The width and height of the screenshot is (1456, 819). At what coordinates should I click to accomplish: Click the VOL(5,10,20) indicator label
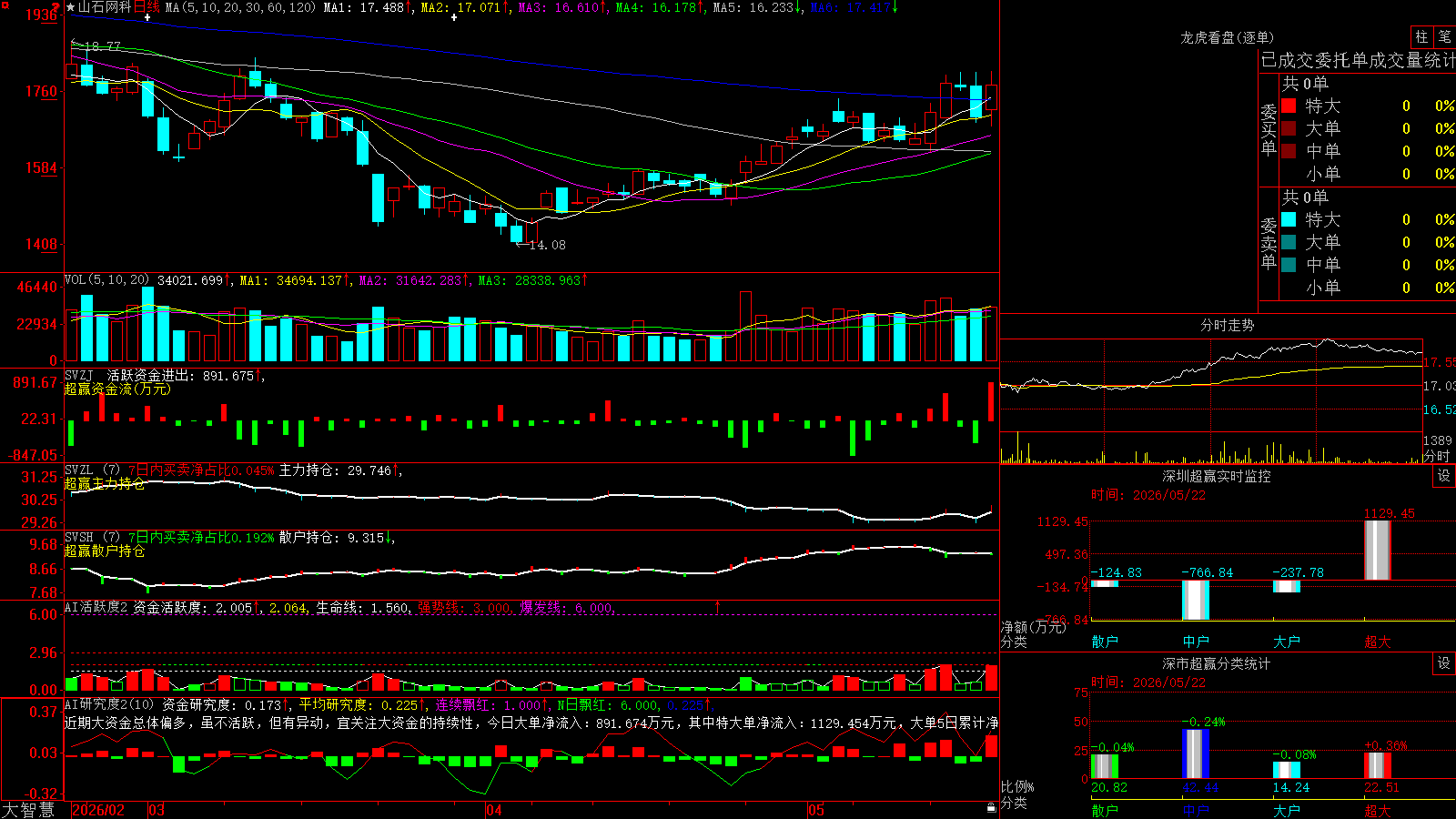(x=106, y=280)
